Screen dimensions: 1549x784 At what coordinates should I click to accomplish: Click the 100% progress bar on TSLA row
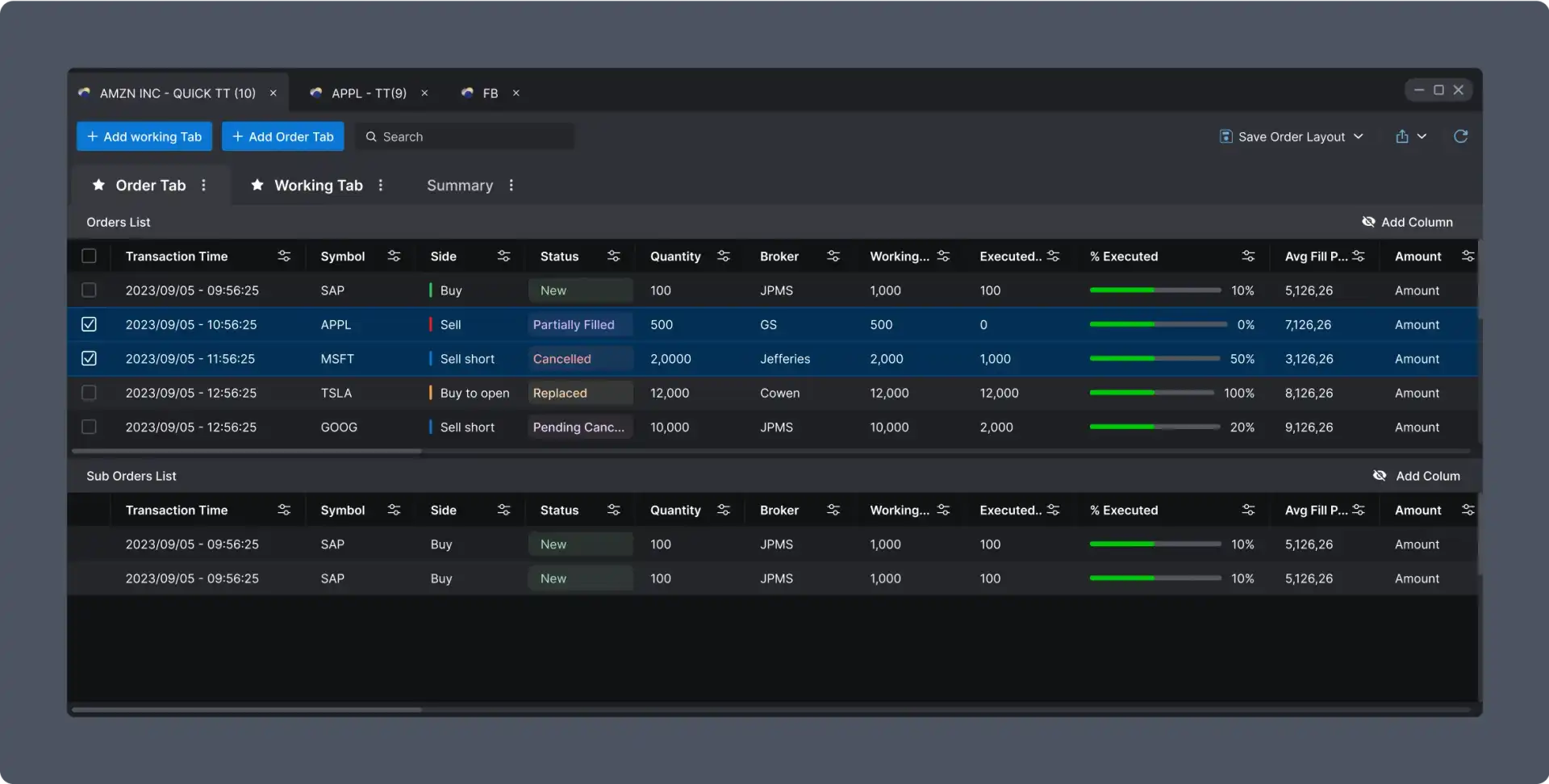(1152, 393)
